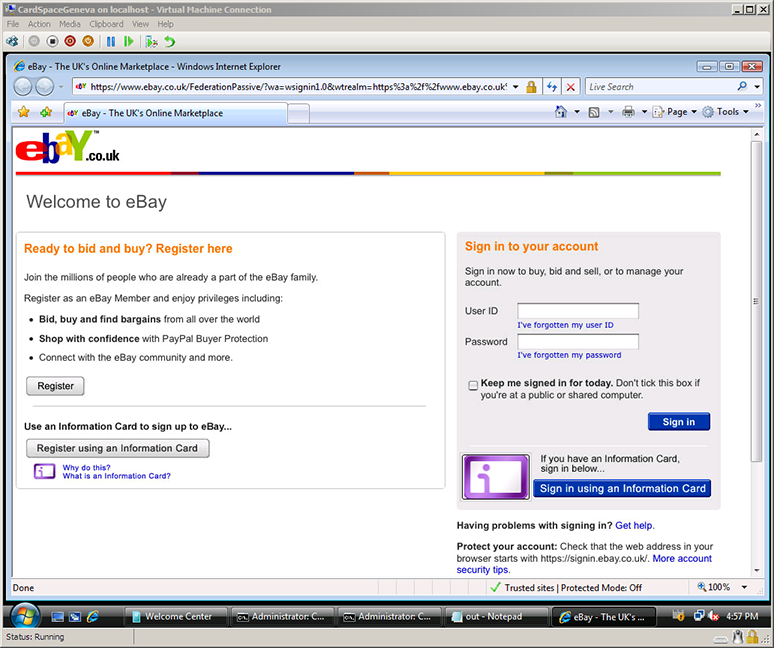Open the Clipboard menu

click(x=106, y=24)
